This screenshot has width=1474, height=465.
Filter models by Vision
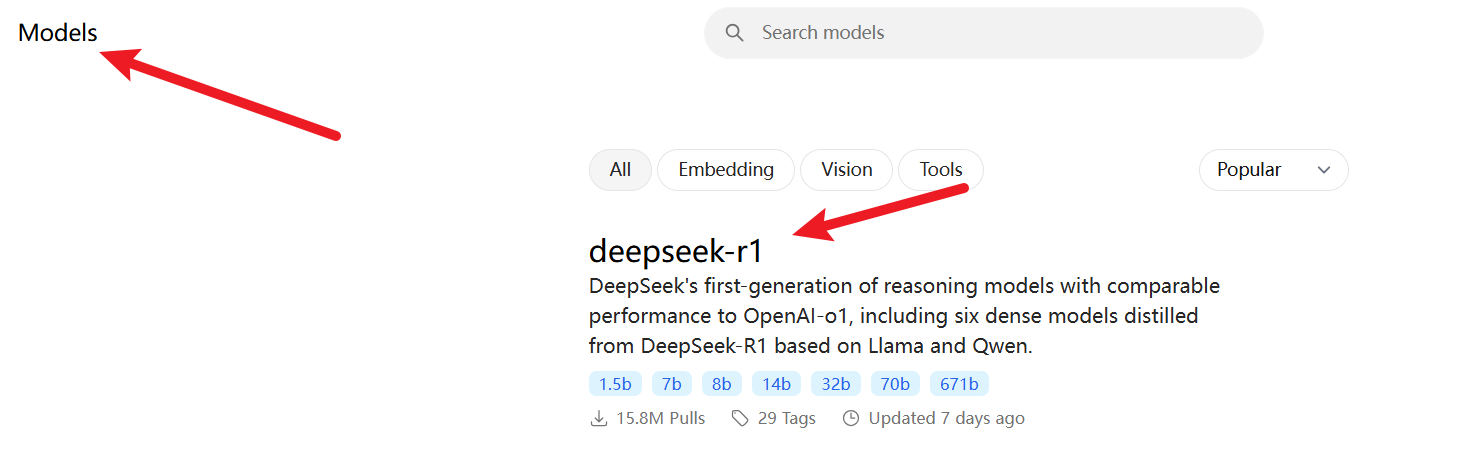click(846, 170)
